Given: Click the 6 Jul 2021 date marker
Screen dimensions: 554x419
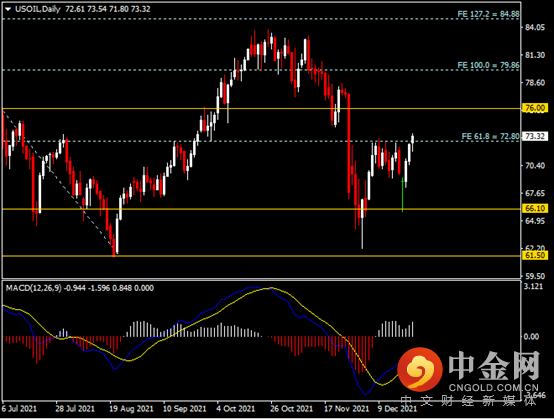Looking at the screenshot, I should point(19,409).
